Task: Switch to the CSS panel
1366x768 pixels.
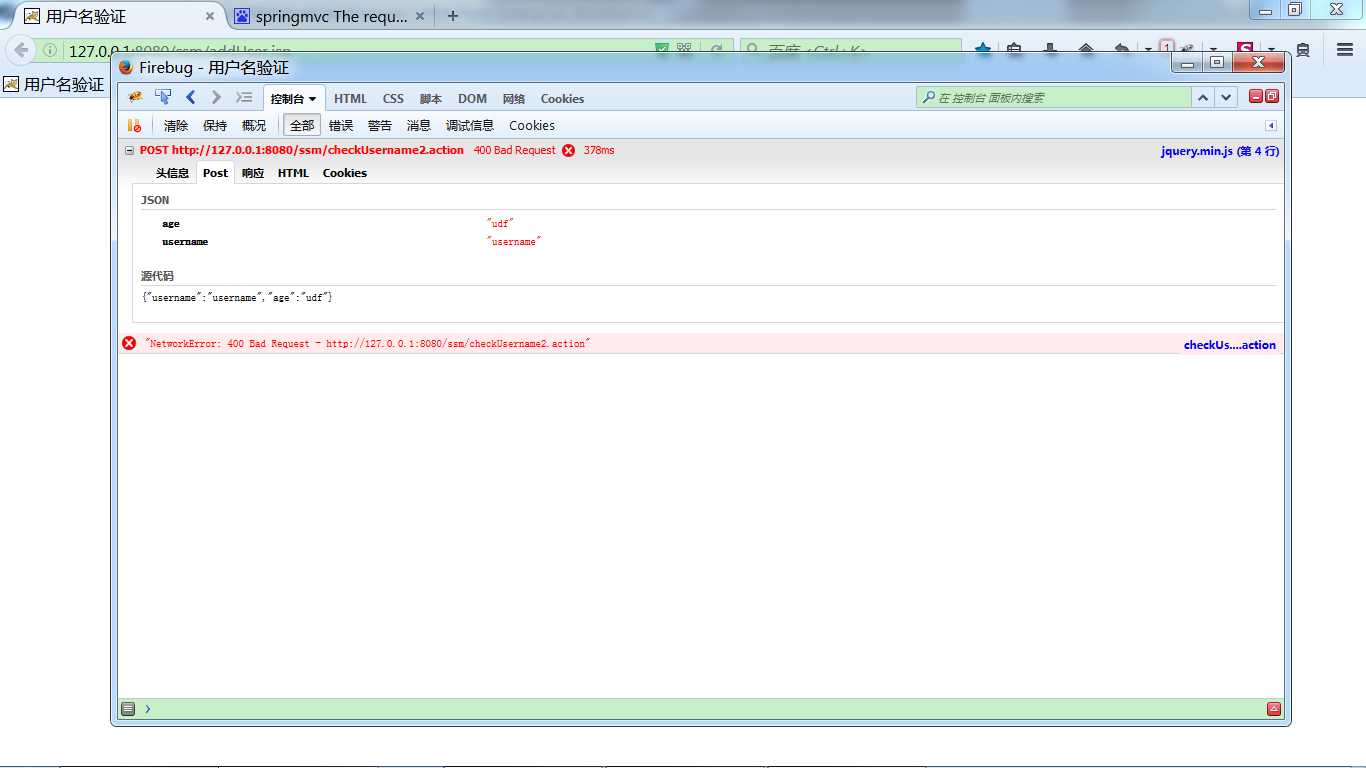Action: pyautogui.click(x=393, y=98)
